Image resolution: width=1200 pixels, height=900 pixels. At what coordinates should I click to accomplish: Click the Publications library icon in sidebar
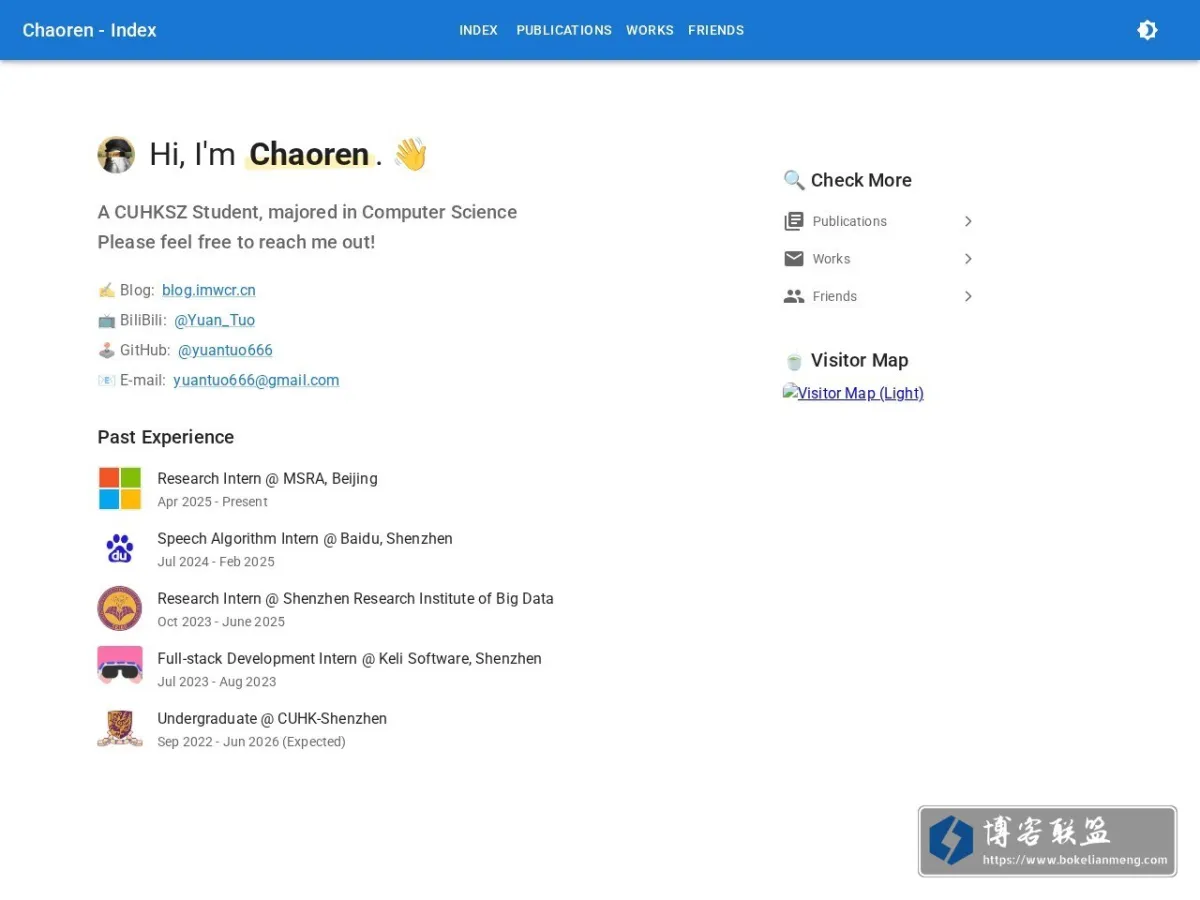(794, 221)
